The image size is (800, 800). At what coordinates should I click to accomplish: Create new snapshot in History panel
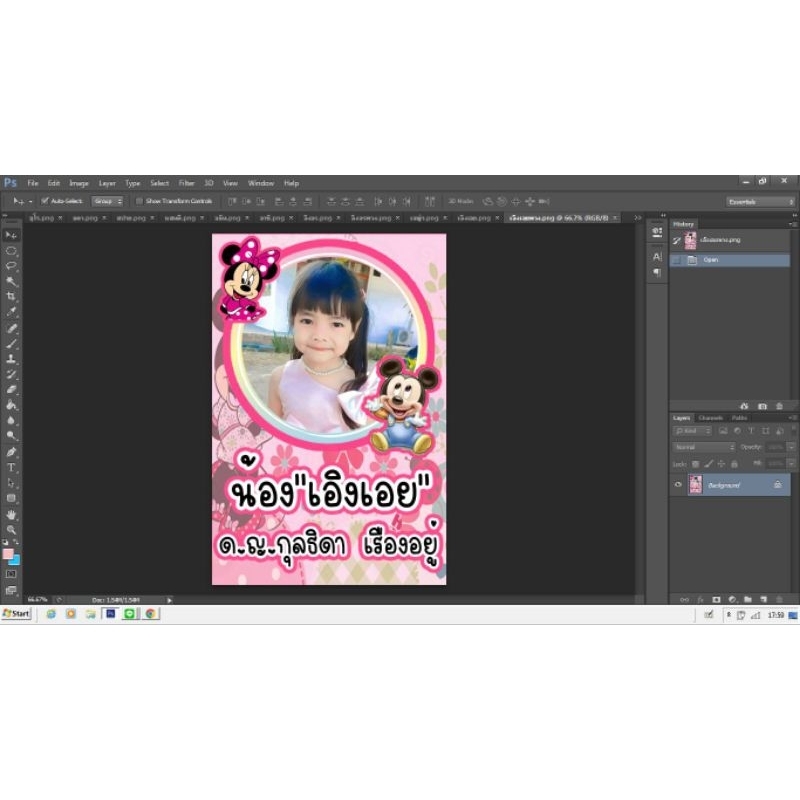(762, 406)
